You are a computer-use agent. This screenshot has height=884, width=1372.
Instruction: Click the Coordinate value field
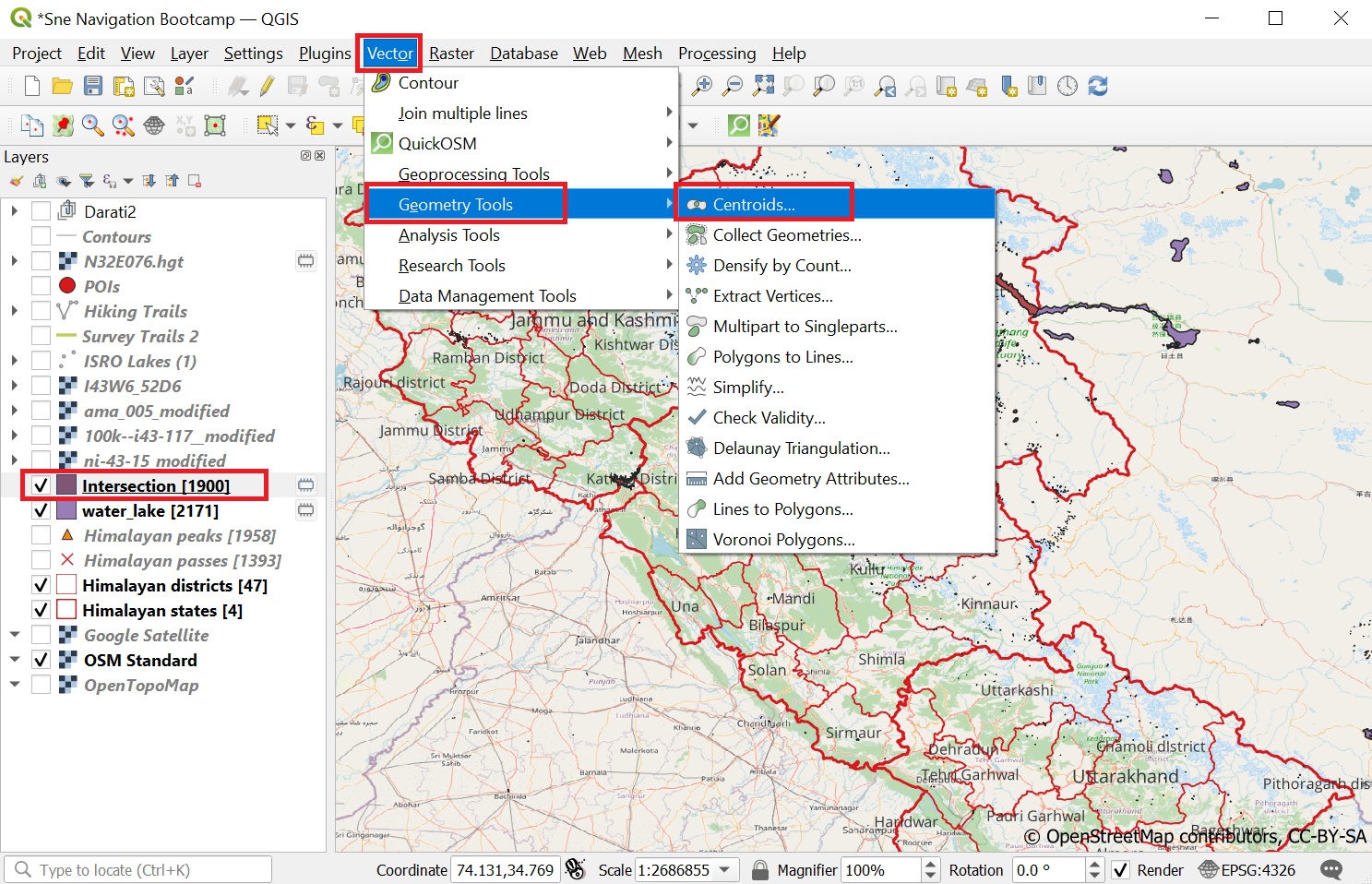point(506,870)
